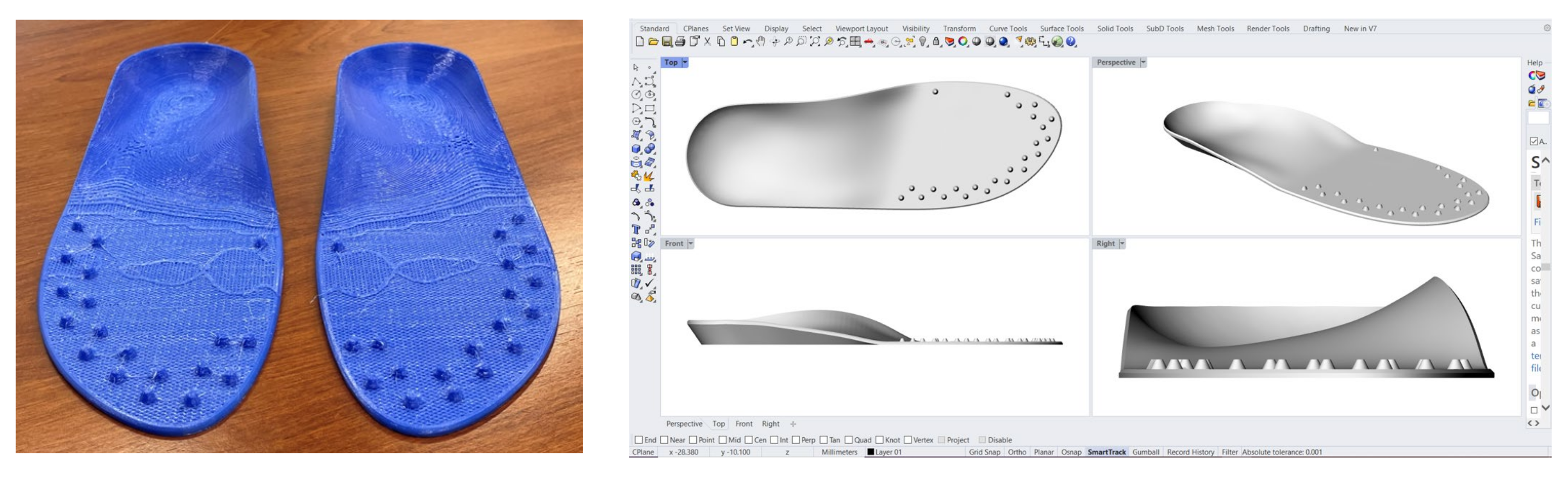The width and height of the screenshot is (1568, 479).
Task: Select the Pan hand tool
Action: (761, 42)
